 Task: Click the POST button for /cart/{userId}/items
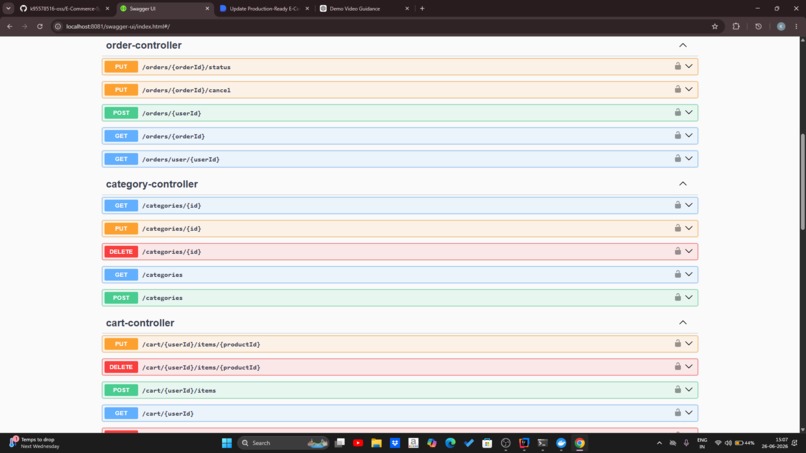pyautogui.click(x=121, y=390)
